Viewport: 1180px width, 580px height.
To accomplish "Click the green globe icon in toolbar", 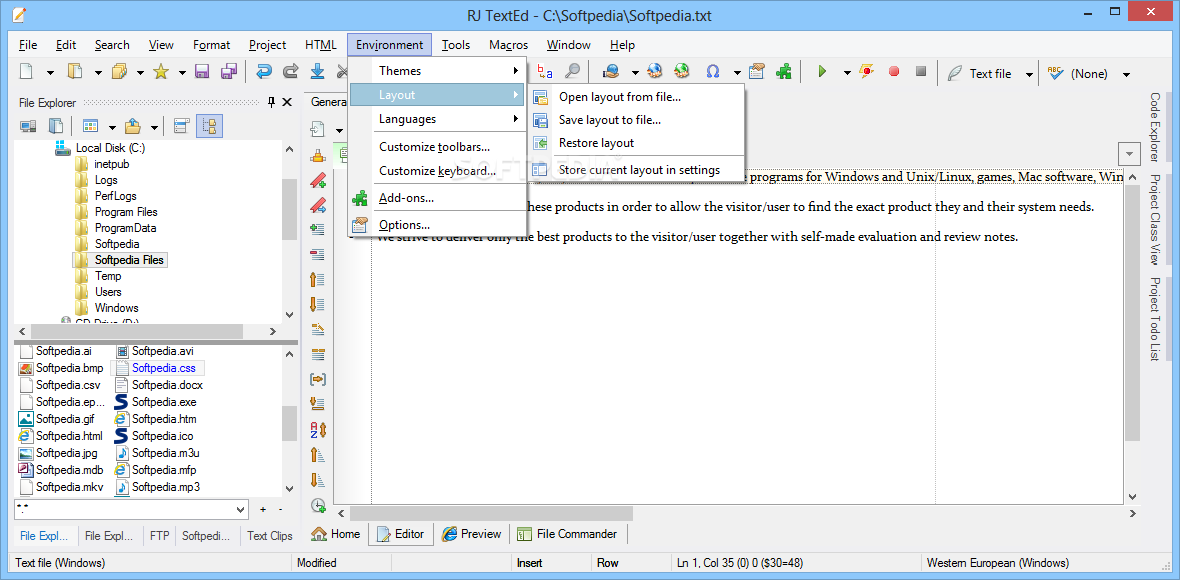I will click(681, 72).
